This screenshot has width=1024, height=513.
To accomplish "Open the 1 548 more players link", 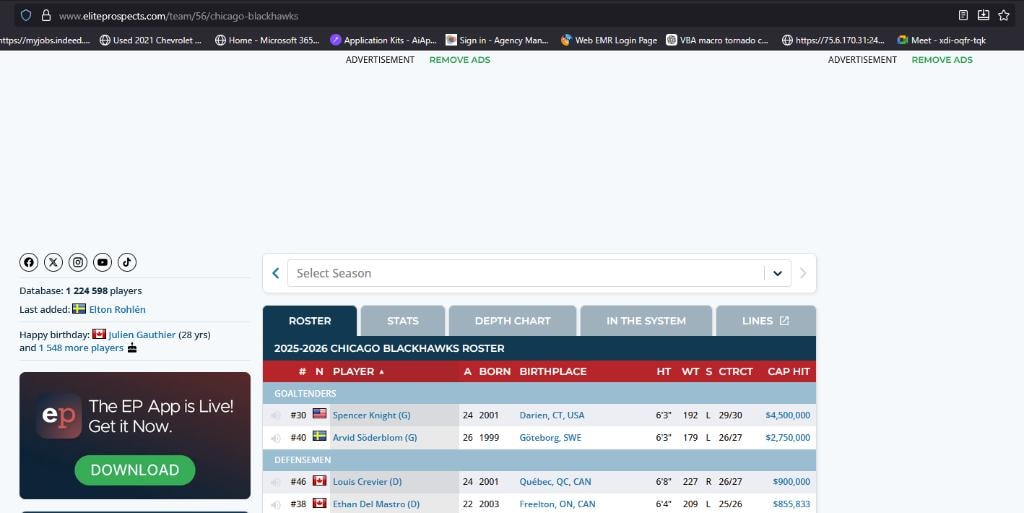I will 81,348.
